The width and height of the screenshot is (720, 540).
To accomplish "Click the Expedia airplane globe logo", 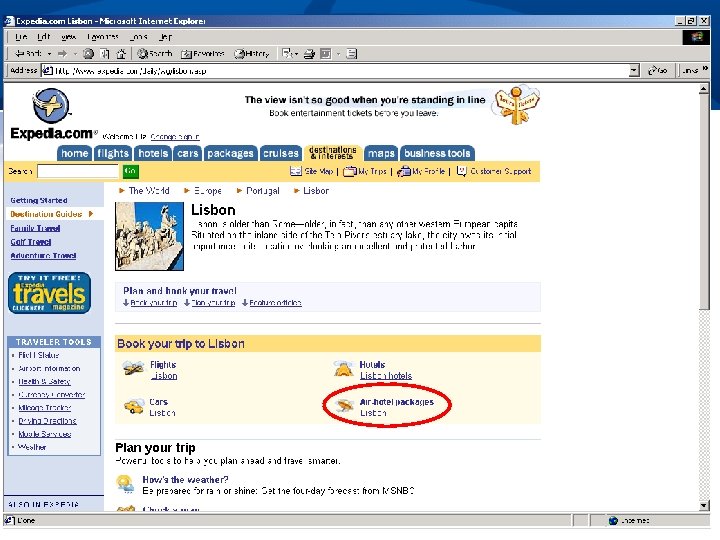I will (x=51, y=106).
